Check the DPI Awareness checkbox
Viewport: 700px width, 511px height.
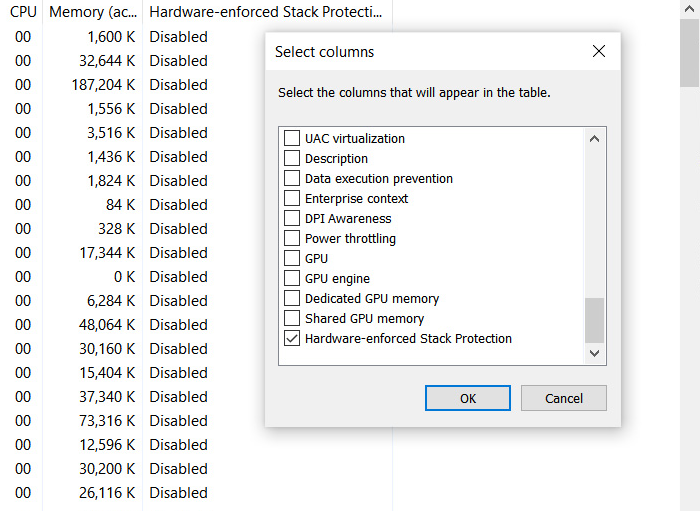(292, 219)
